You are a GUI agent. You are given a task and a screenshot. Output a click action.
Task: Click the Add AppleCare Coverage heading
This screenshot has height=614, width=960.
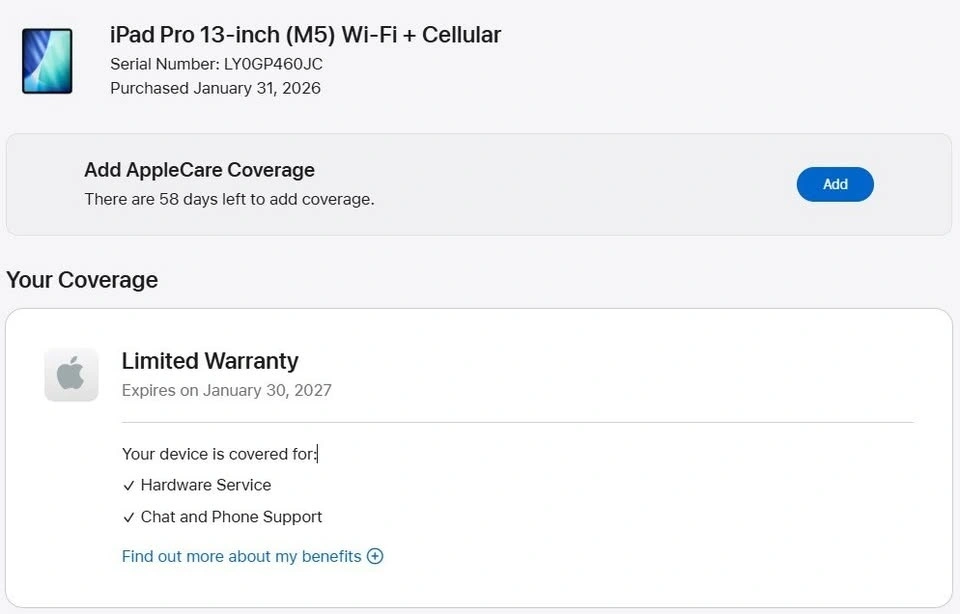[199, 170]
